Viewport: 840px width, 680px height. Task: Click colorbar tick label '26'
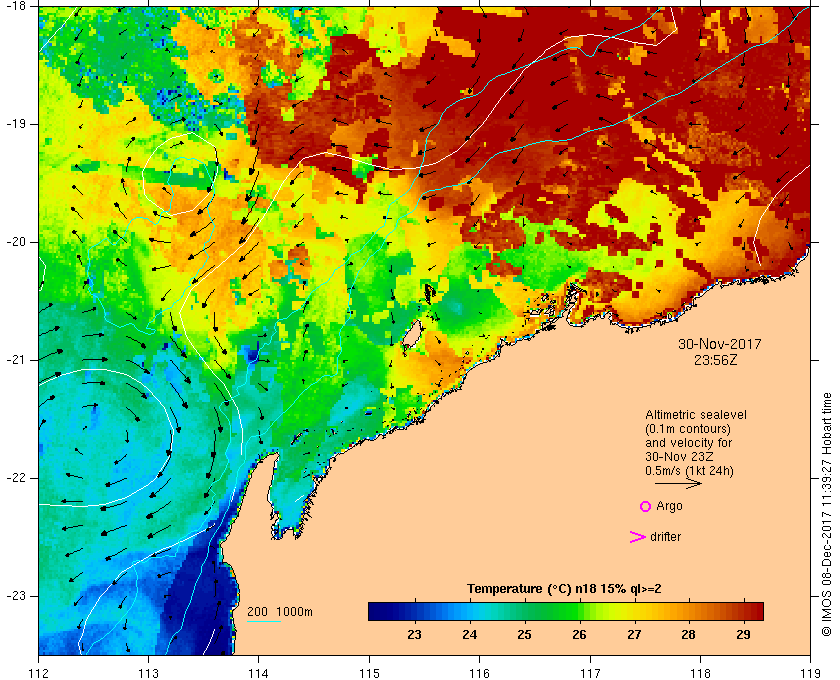point(579,635)
